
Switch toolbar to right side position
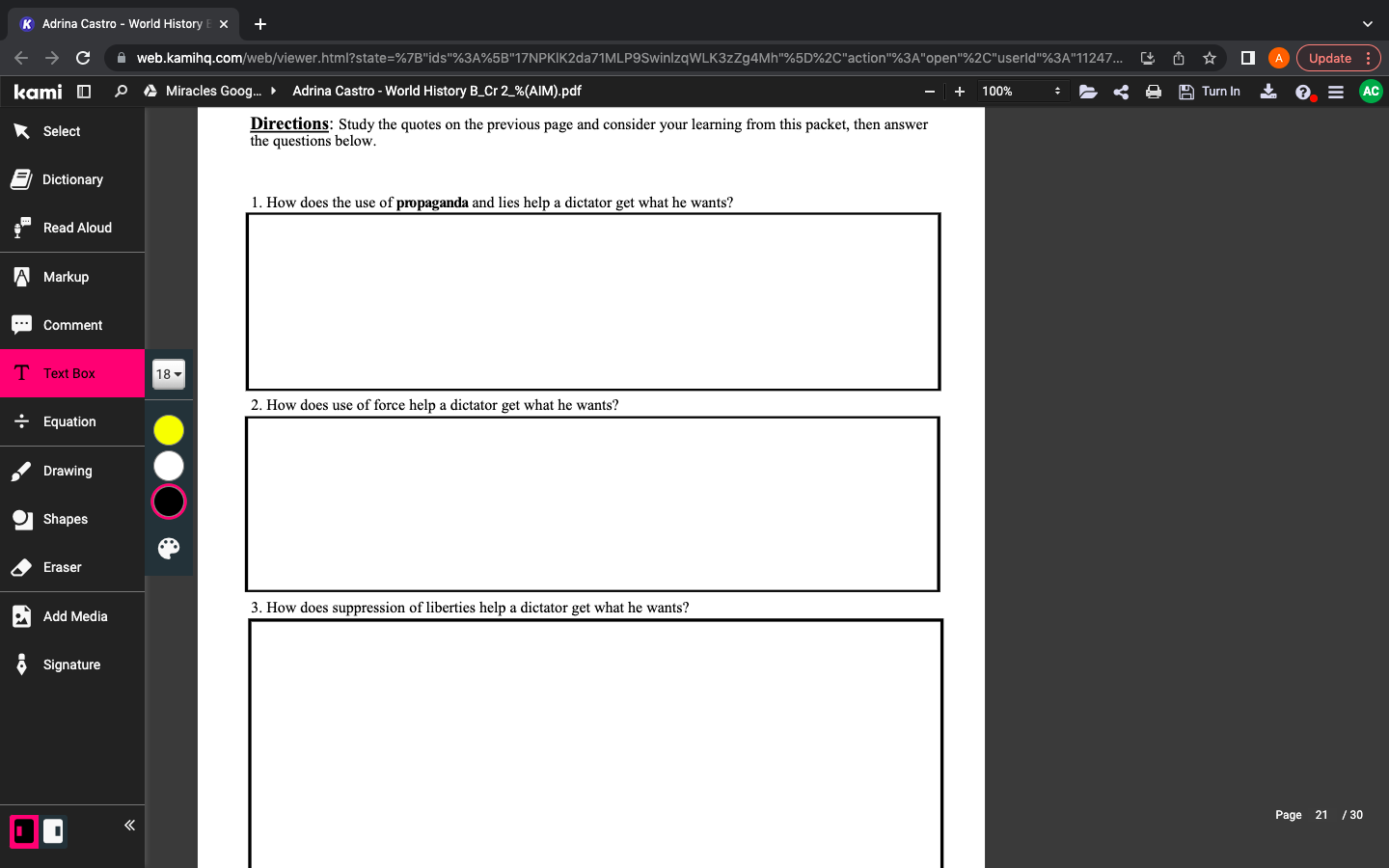pos(54,831)
